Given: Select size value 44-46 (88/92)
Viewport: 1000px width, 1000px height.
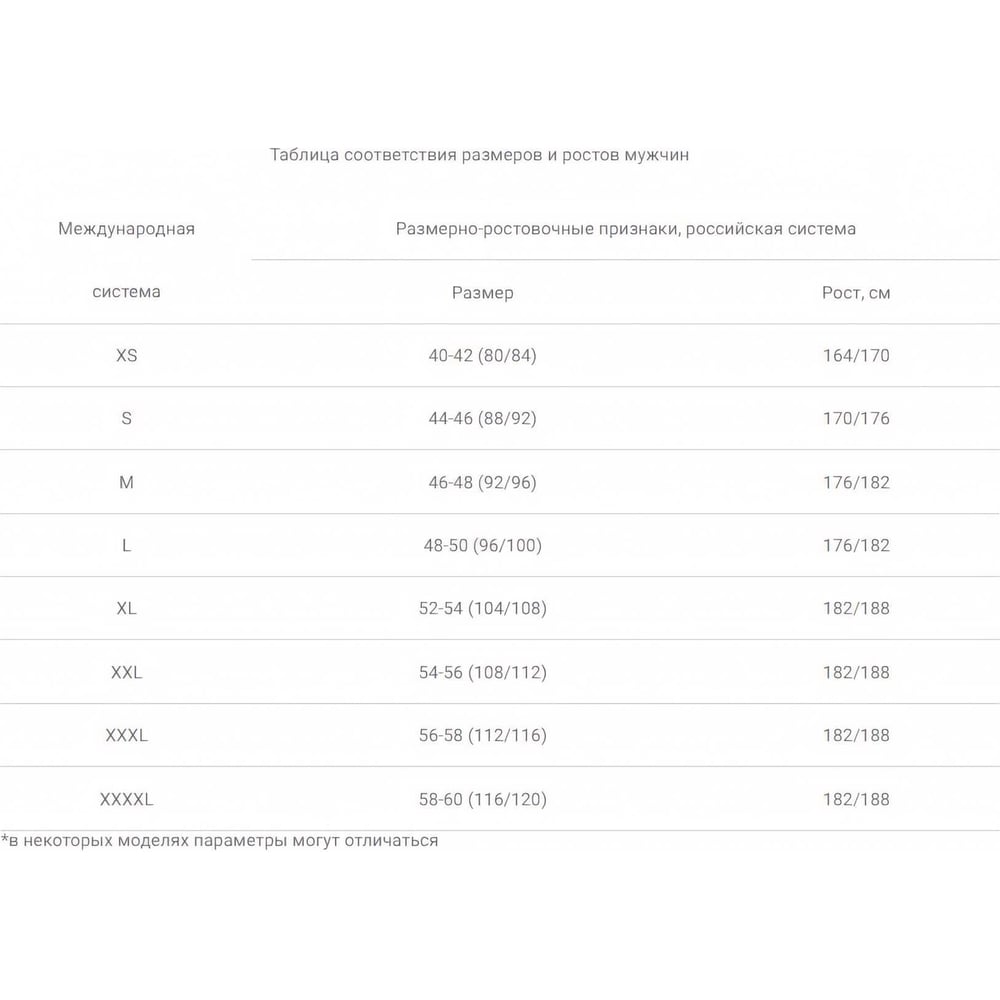Looking at the screenshot, I should 482,418.
